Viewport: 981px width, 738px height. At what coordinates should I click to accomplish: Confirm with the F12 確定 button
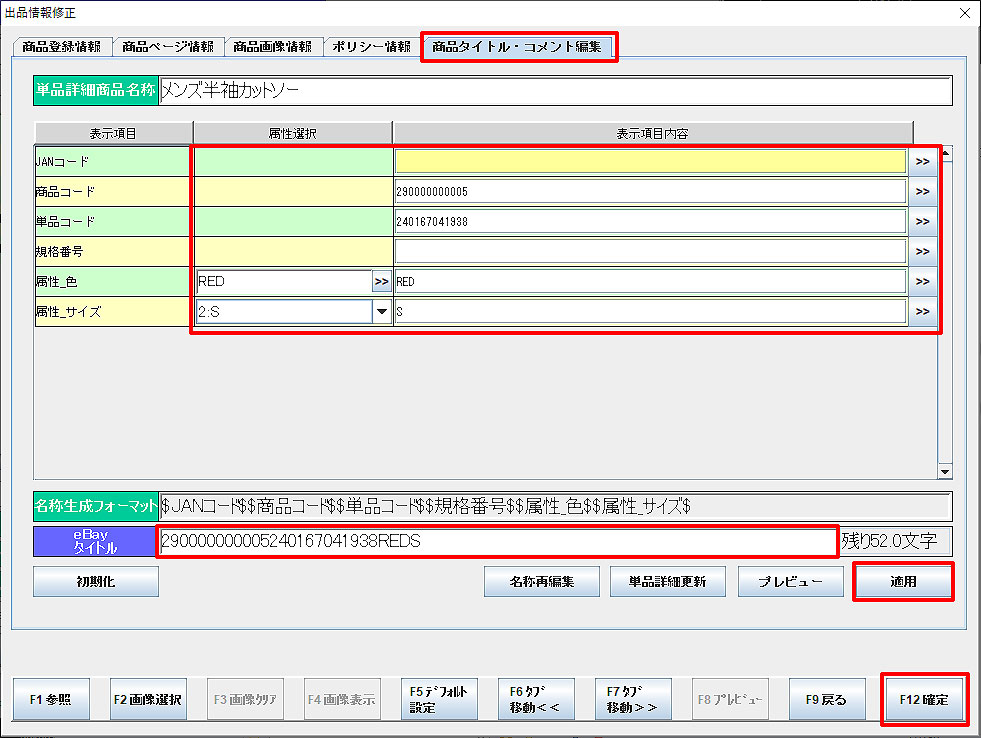tap(923, 699)
